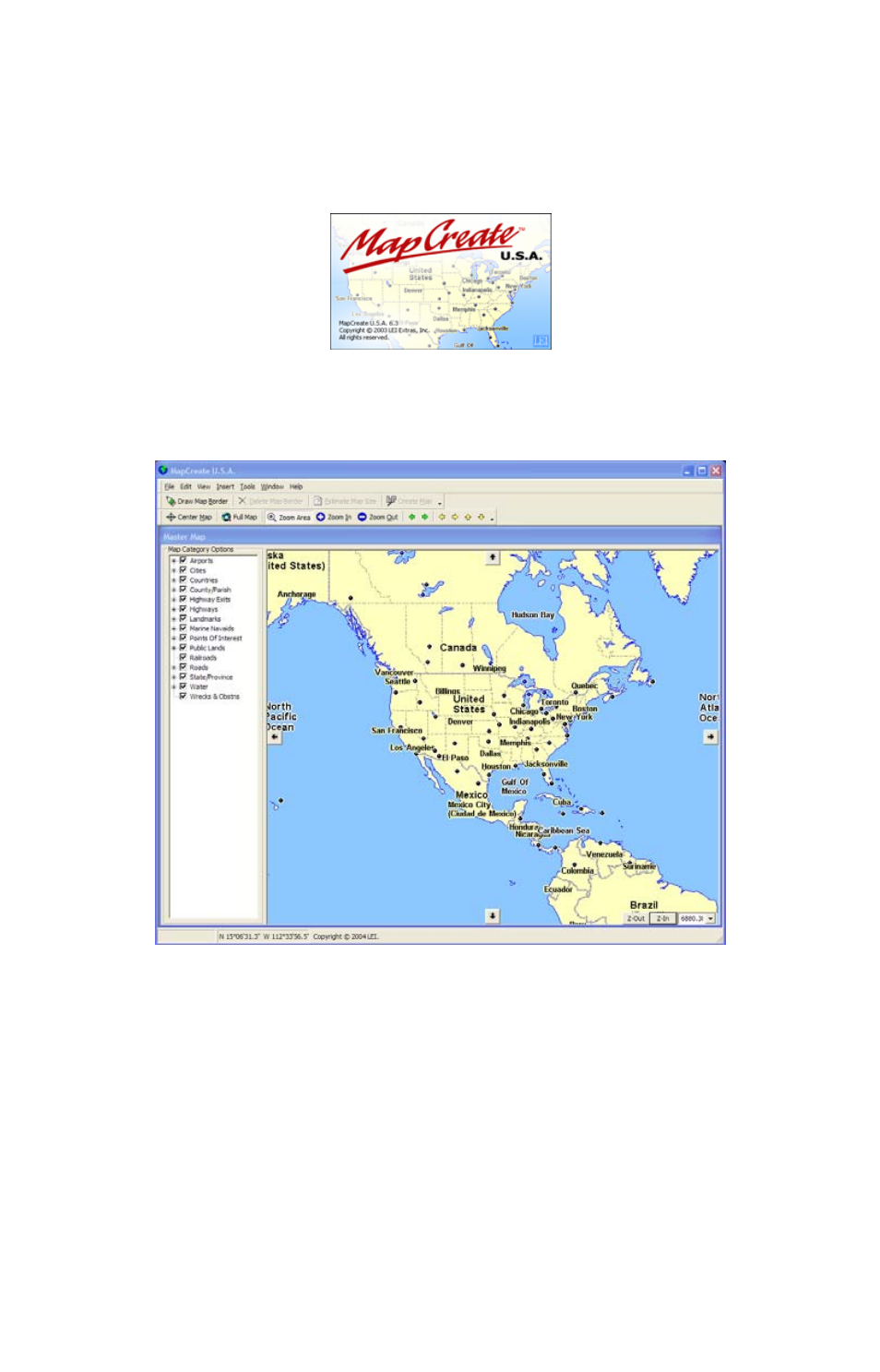The image size is (880, 1372).
Task: Maximize the MapCreate U.S.A. window
Action: pyautogui.click(x=701, y=471)
